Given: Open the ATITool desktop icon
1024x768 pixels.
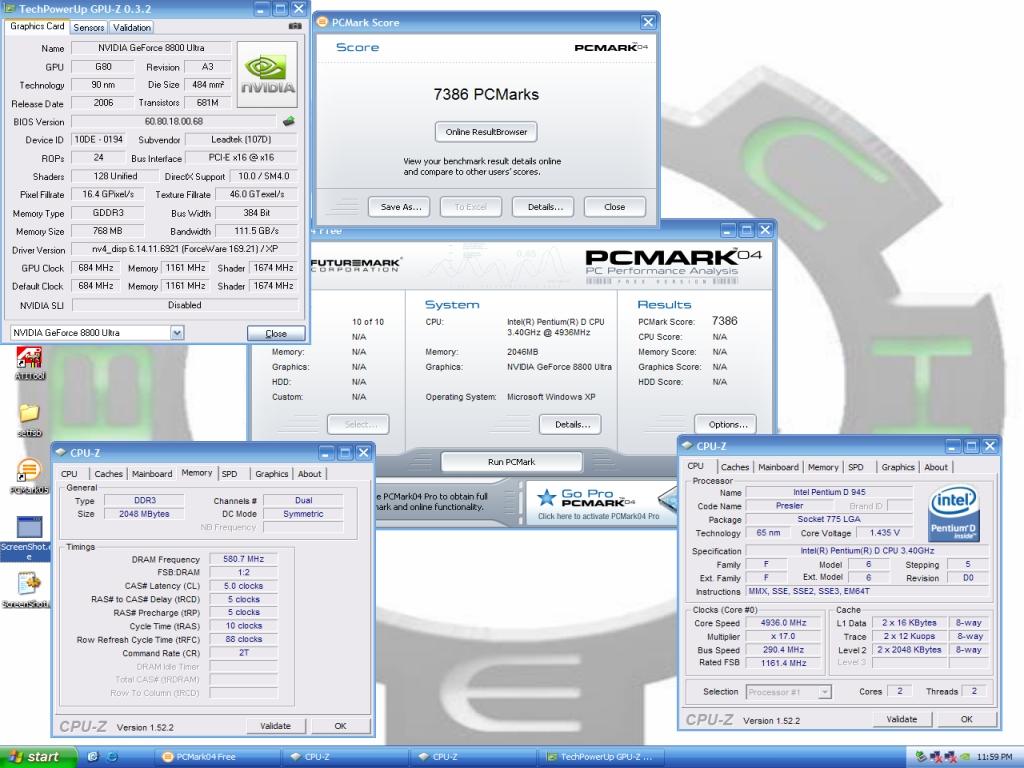Looking at the screenshot, I should tap(29, 363).
